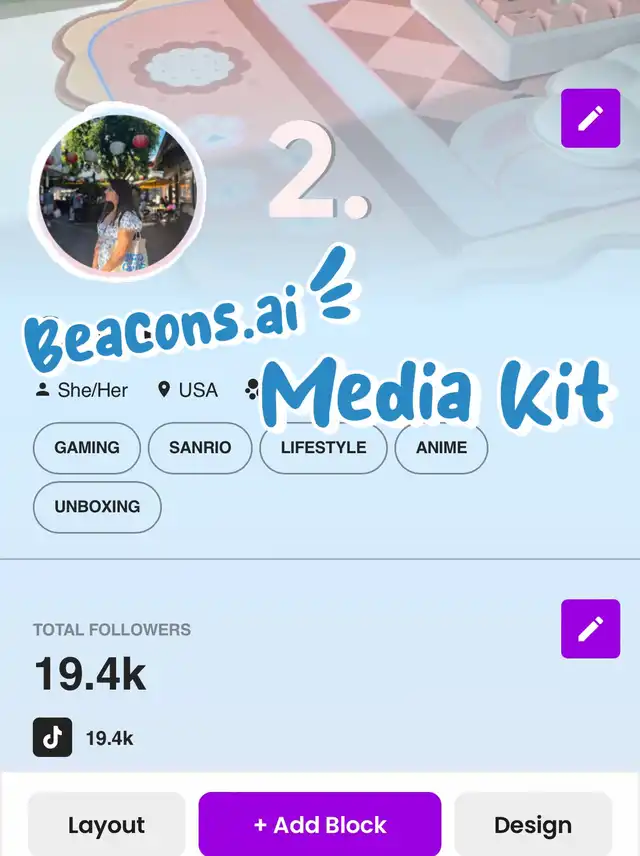This screenshot has height=856, width=640.
Task: Open the TikTok icon link
Action: point(52,737)
